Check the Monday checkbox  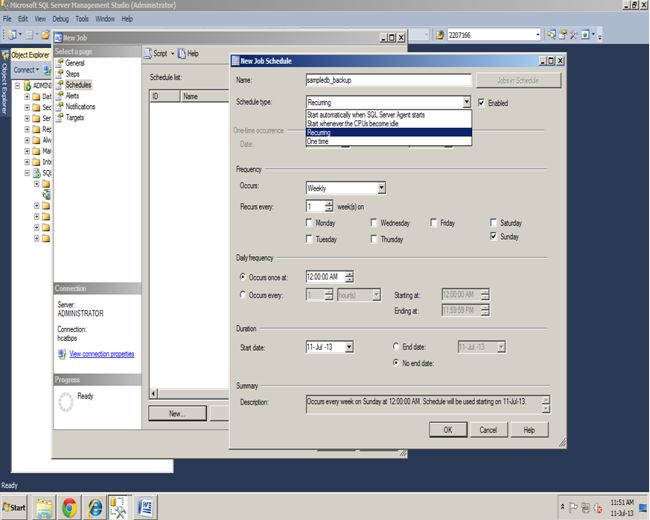(309, 223)
